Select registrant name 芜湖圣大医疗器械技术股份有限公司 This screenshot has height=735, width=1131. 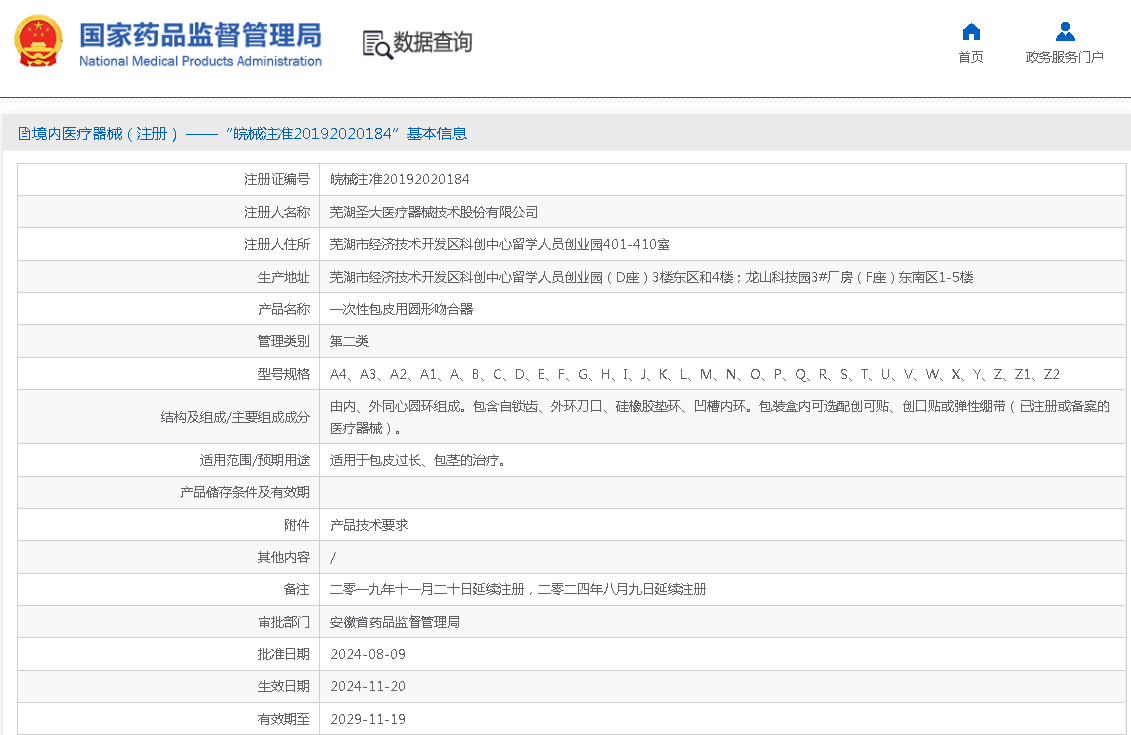tap(434, 212)
